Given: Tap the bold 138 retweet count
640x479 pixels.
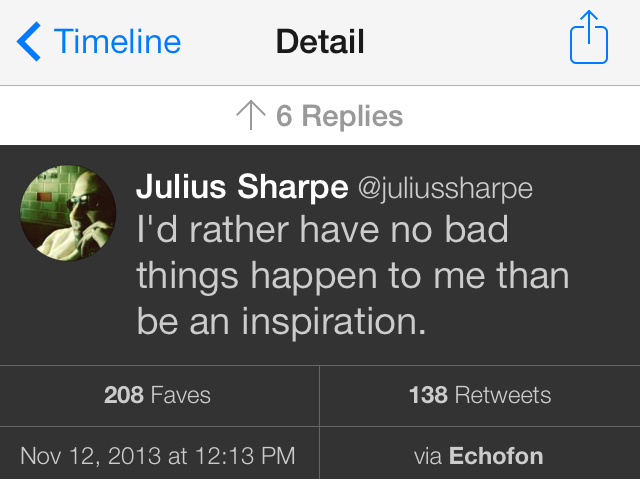Looking at the screenshot, I should (428, 395).
